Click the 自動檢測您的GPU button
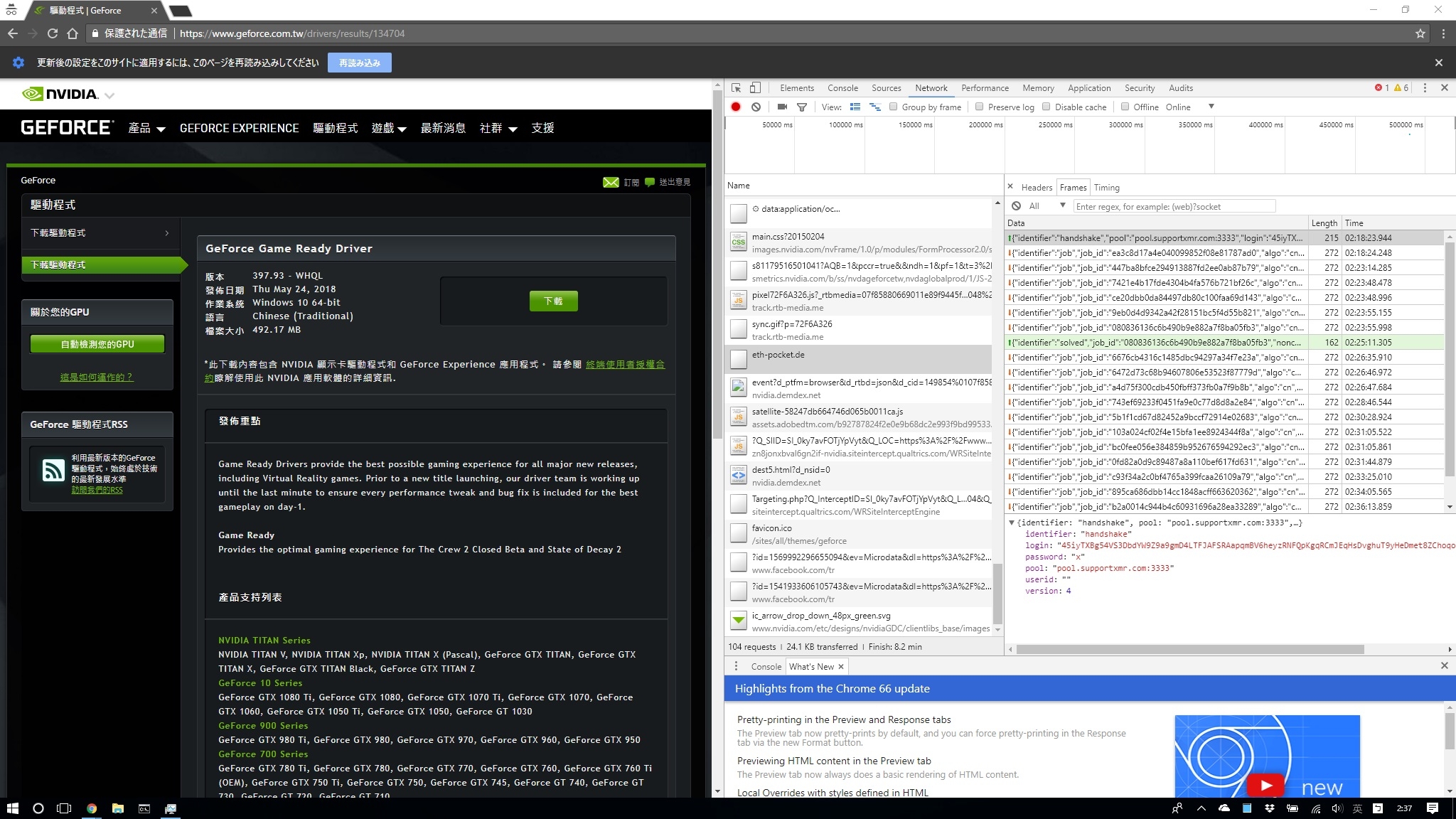 (x=97, y=344)
